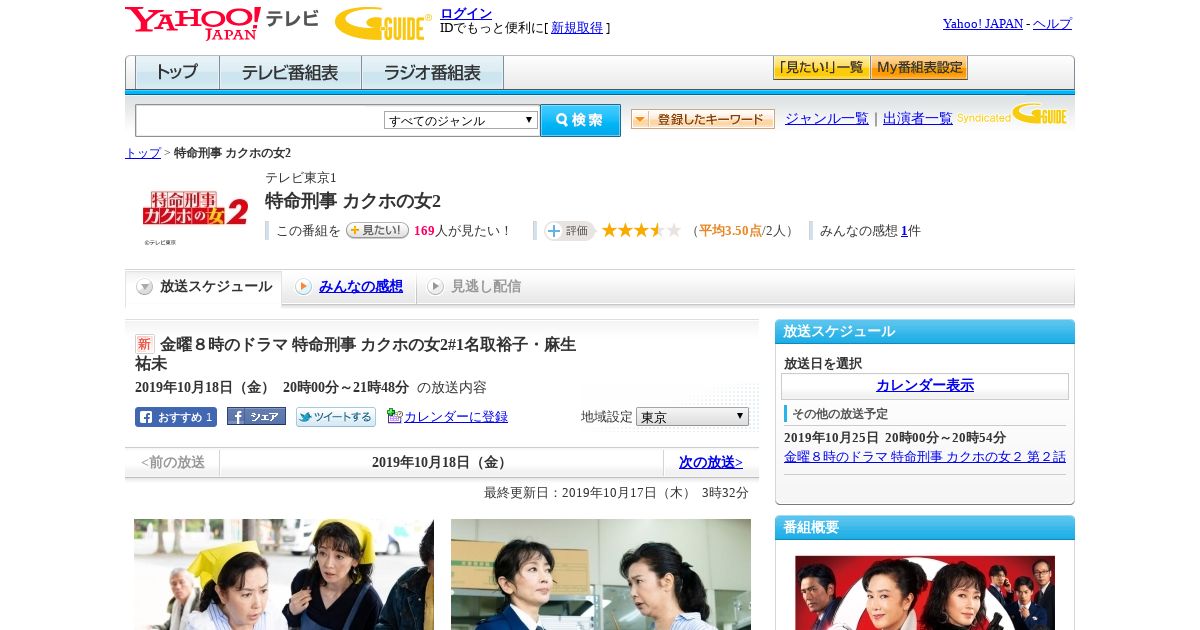
Task: Click the 「見たい!」一覧 button
Action: tap(821, 68)
